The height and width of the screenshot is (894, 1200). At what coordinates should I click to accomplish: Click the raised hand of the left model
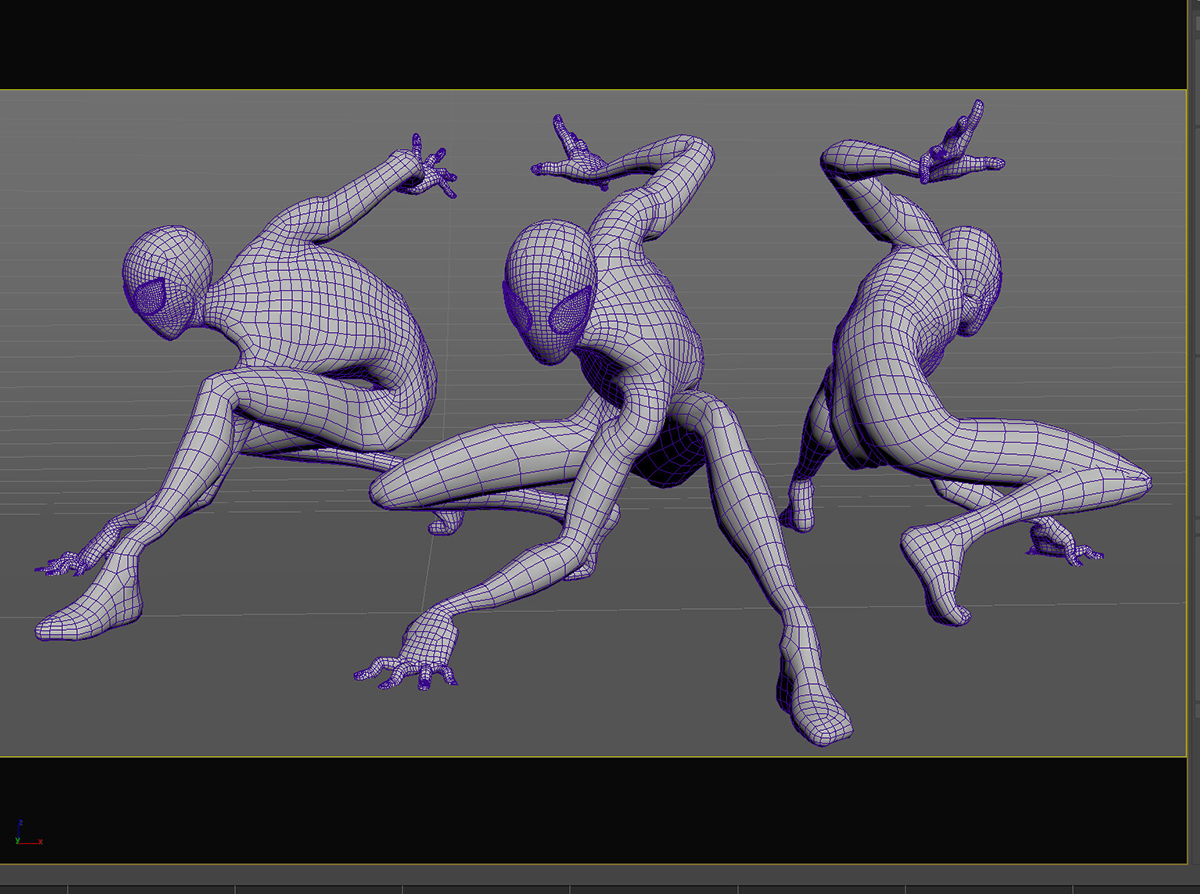[x=425, y=168]
